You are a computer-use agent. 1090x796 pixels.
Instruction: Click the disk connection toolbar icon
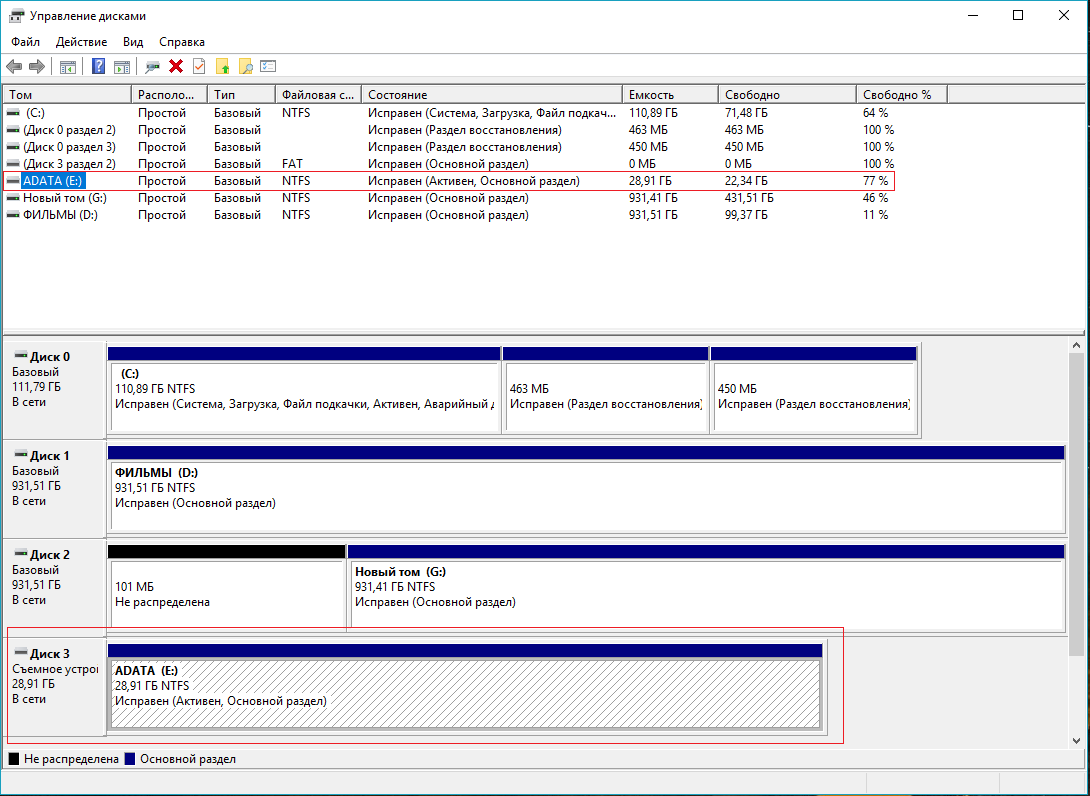tap(152, 67)
